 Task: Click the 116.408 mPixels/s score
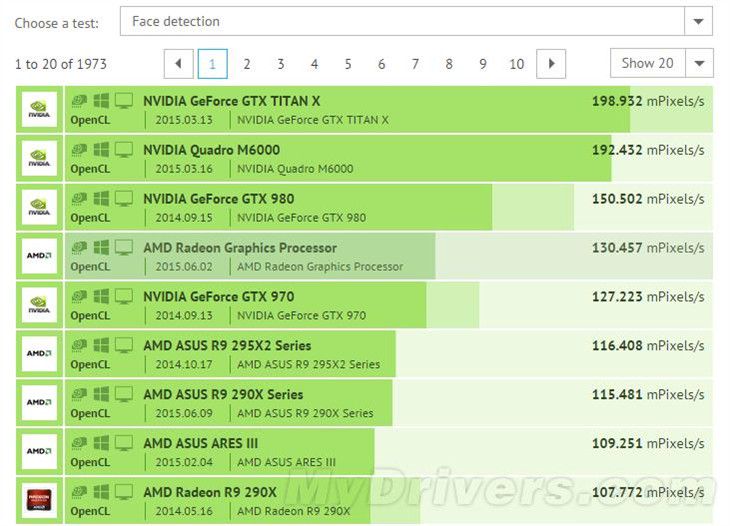pos(648,345)
